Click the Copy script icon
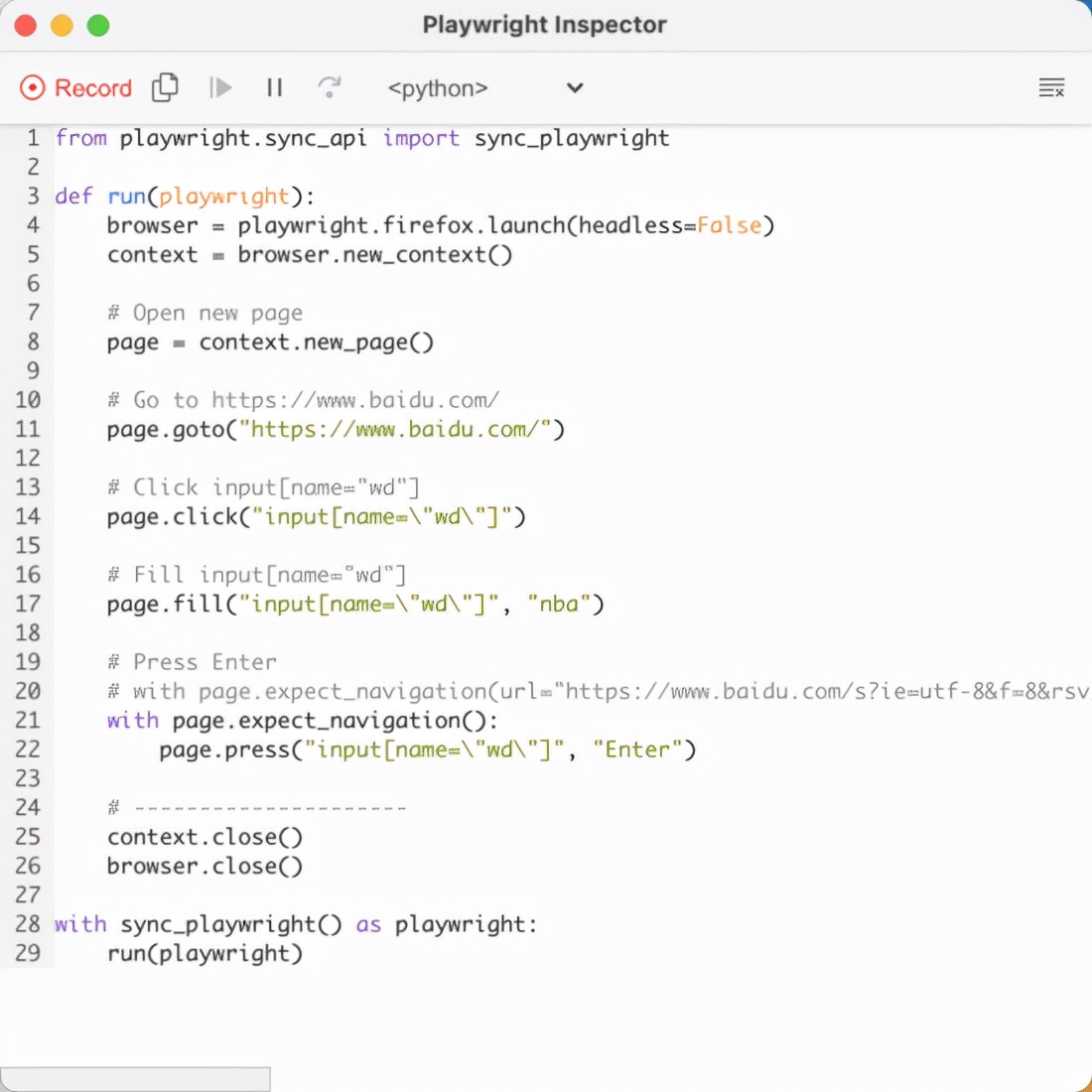 tap(165, 87)
